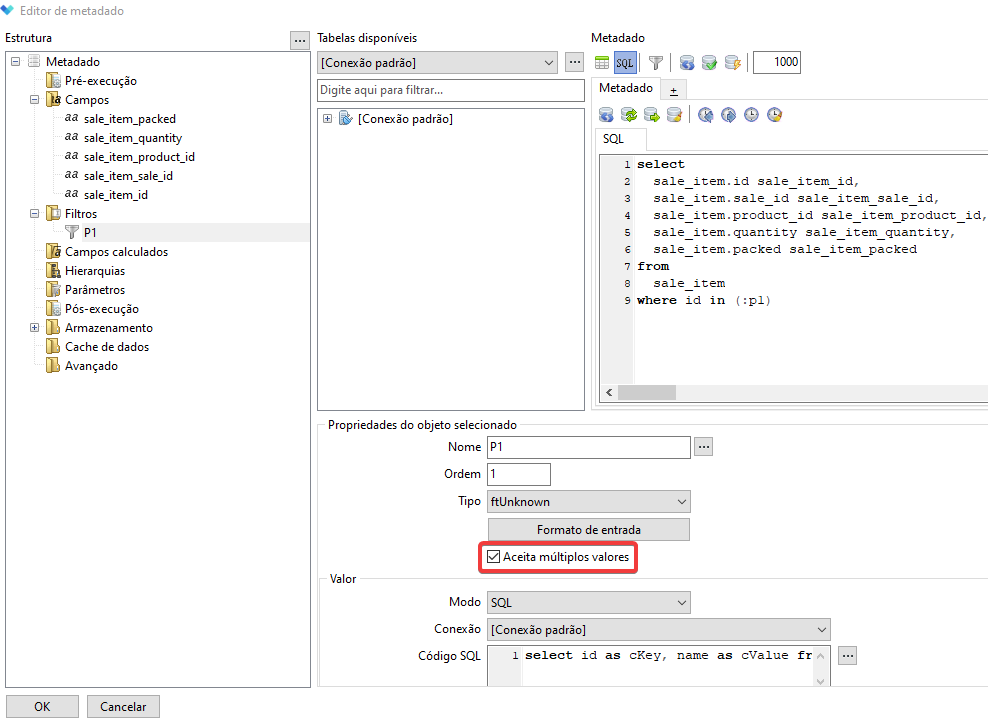Click the database with green checkmark icon
Screen dimensions: 988x722
coord(709,63)
